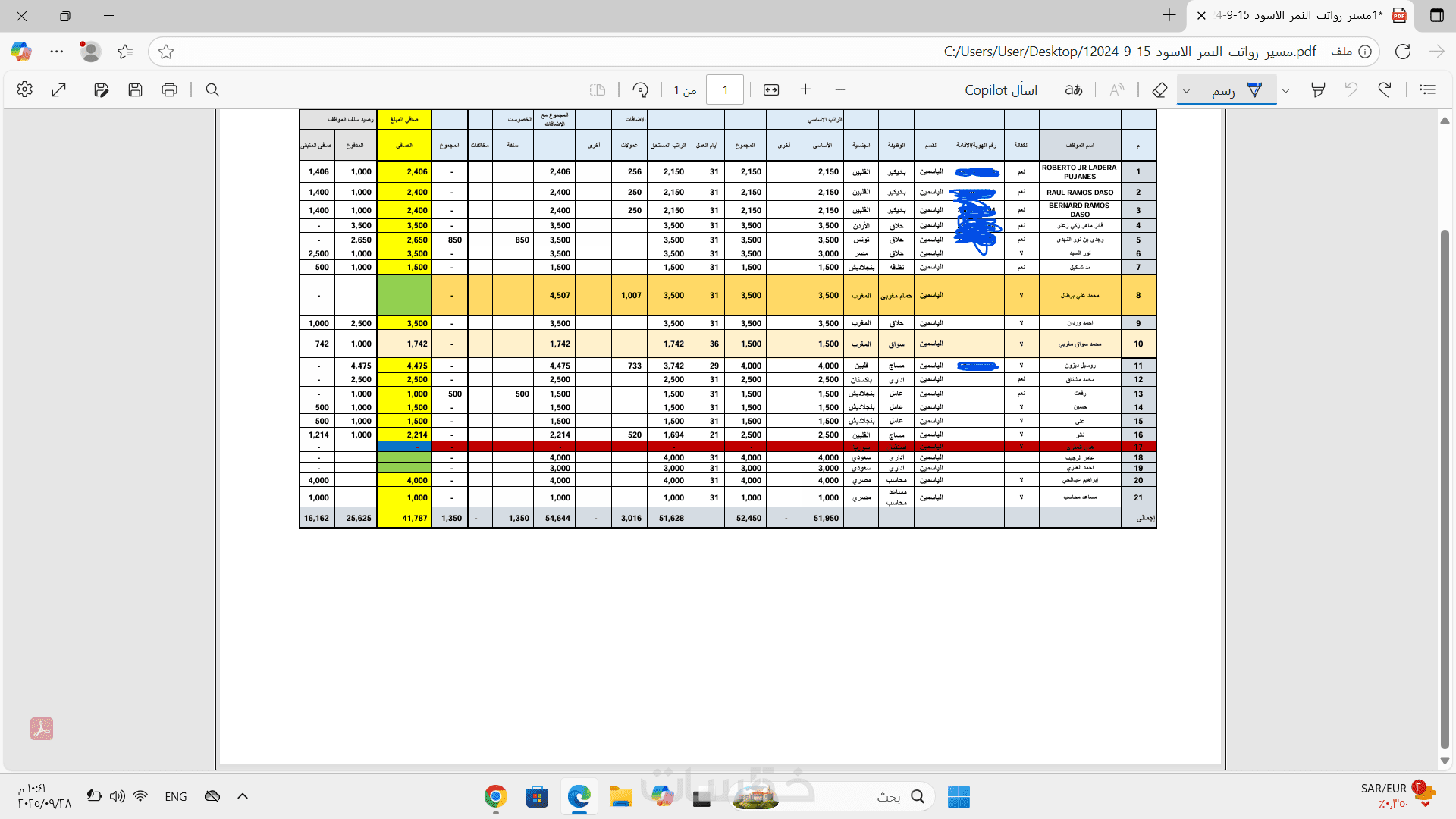Expand highlighter options dropdown arrow
The height and width of the screenshot is (819, 1456).
(1286, 90)
